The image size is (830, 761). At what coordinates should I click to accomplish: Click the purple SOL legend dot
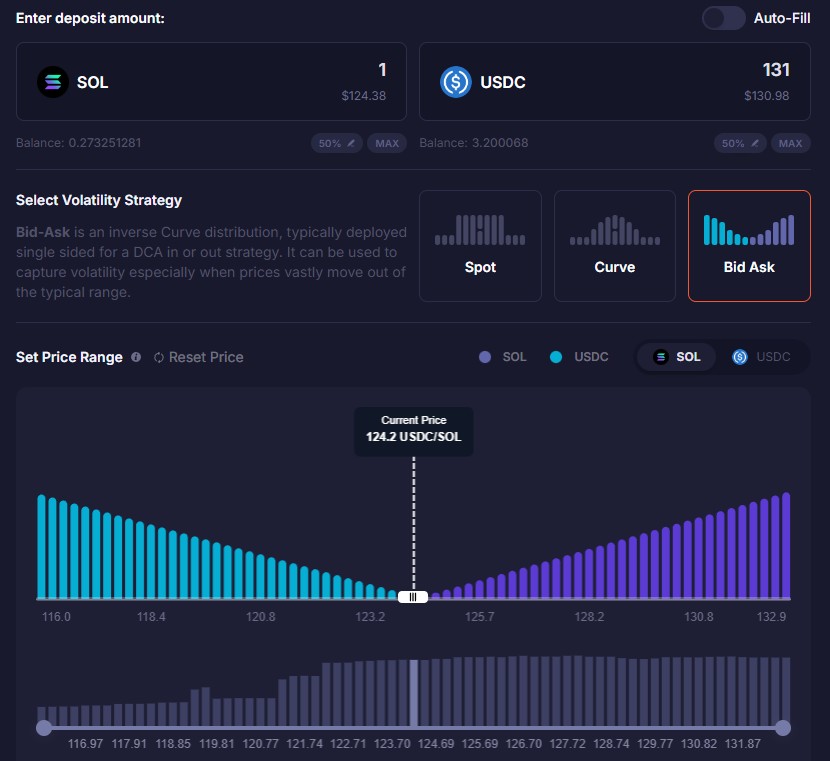[x=485, y=357]
